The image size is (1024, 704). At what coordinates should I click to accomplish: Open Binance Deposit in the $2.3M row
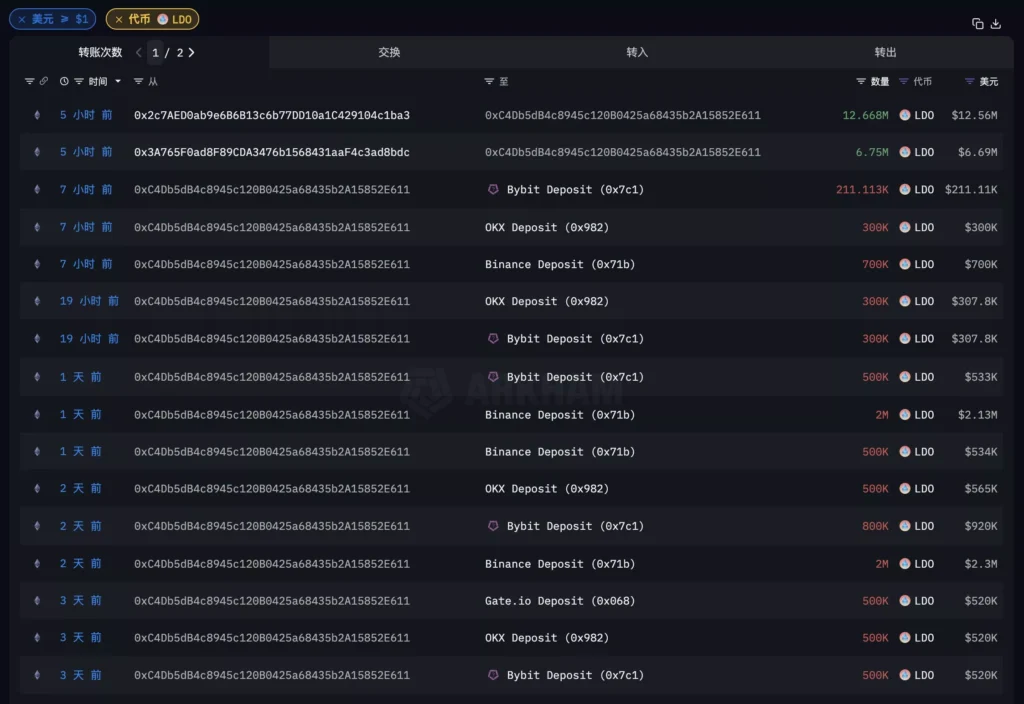(x=560, y=564)
